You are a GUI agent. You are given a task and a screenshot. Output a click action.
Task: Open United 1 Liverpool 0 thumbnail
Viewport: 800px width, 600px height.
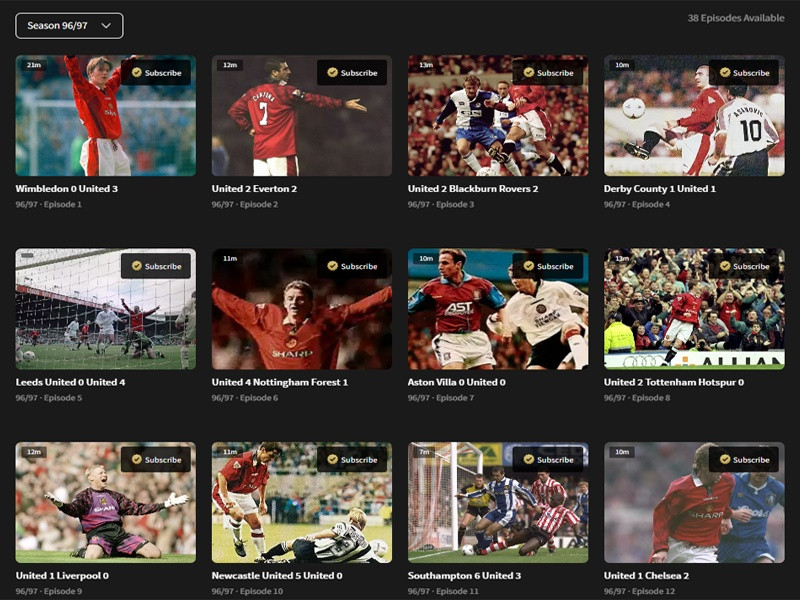click(x=106, y=503)
